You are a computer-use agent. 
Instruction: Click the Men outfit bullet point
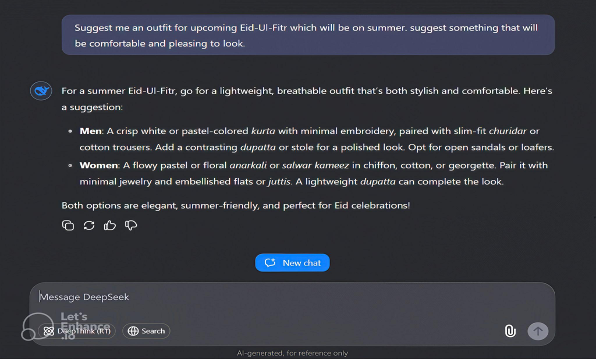(x=316, y=139)
